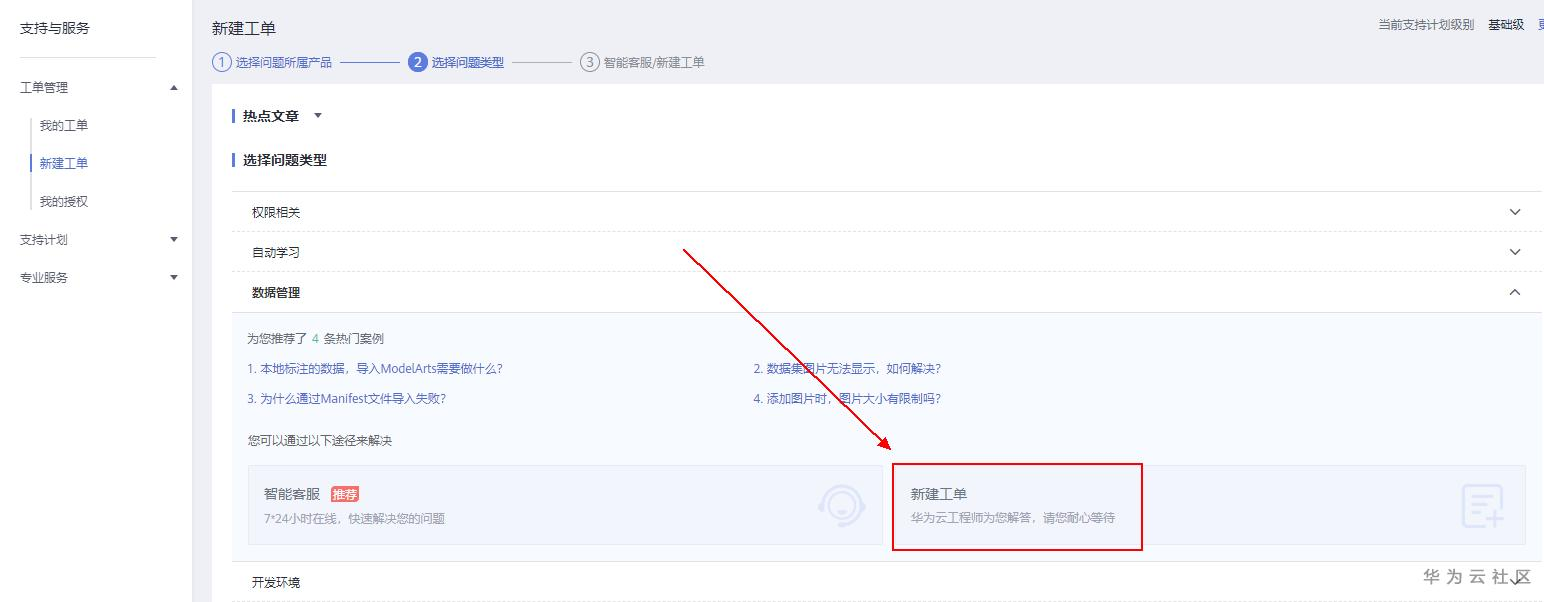Click the 推荐 badge next to 智能客服
Viewport: 1544px width, 602px height.
tap(345, 494)
